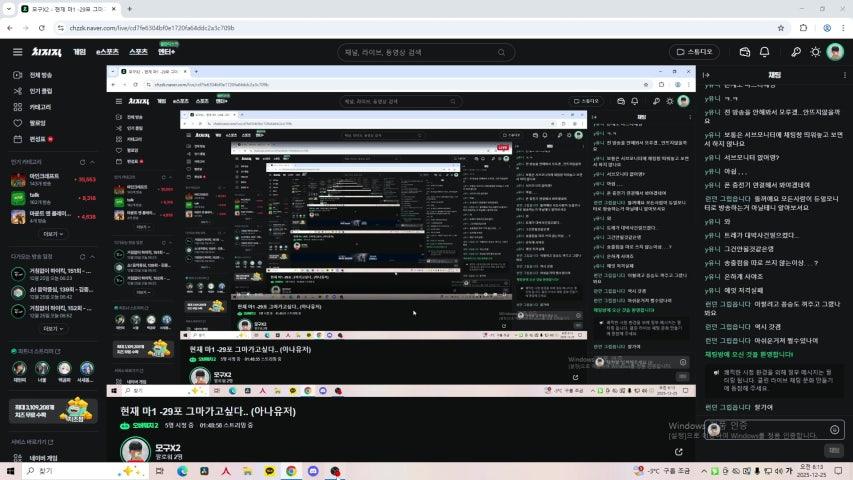Reload the page in the browser toolbar

point(42,28)
